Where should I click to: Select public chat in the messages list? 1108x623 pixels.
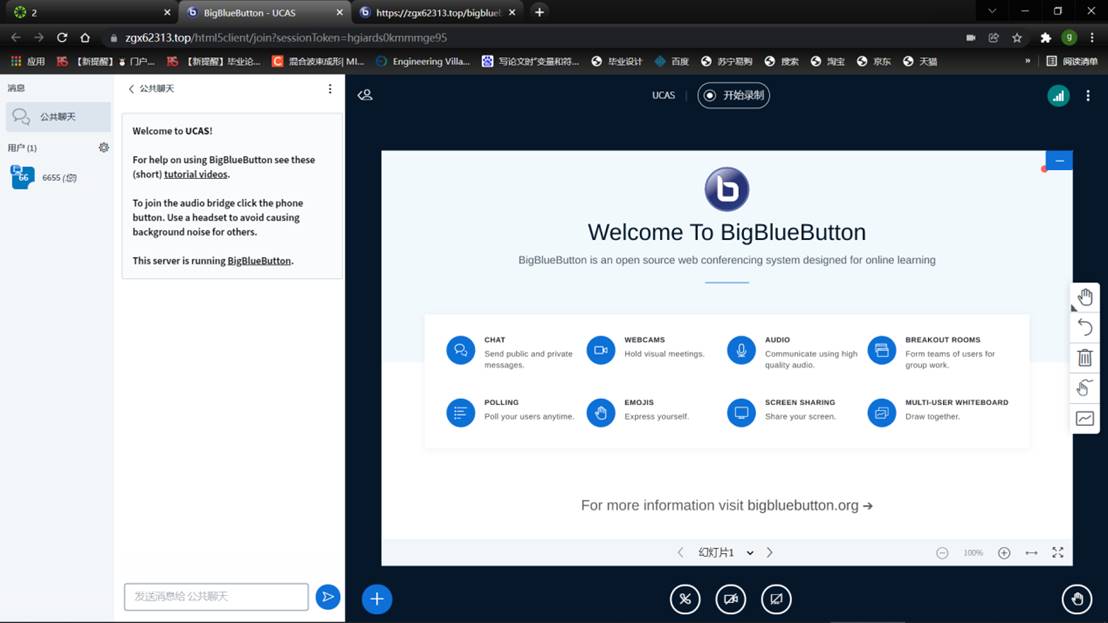[58, 117]
